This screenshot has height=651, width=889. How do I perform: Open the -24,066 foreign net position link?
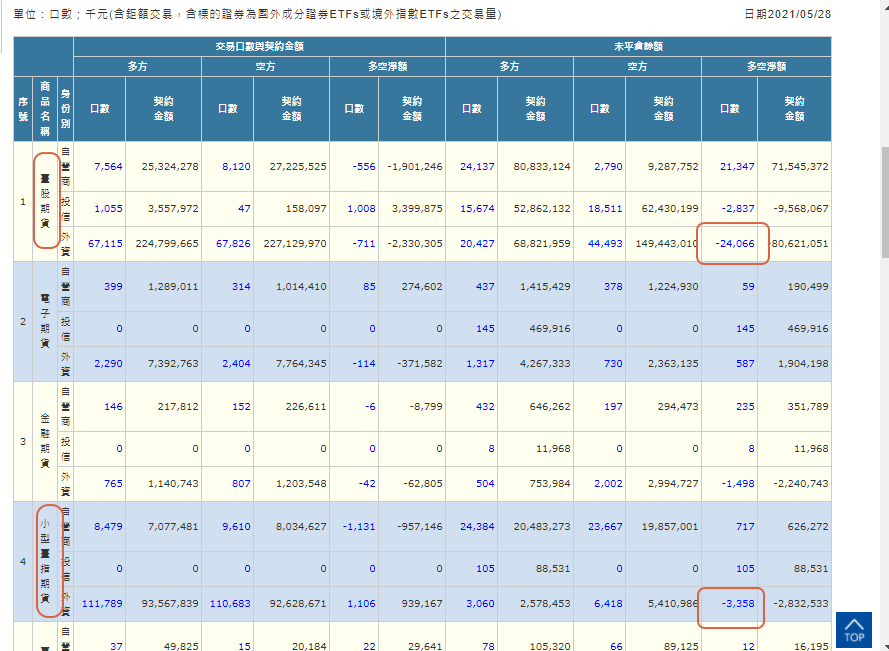pos(734,243)
